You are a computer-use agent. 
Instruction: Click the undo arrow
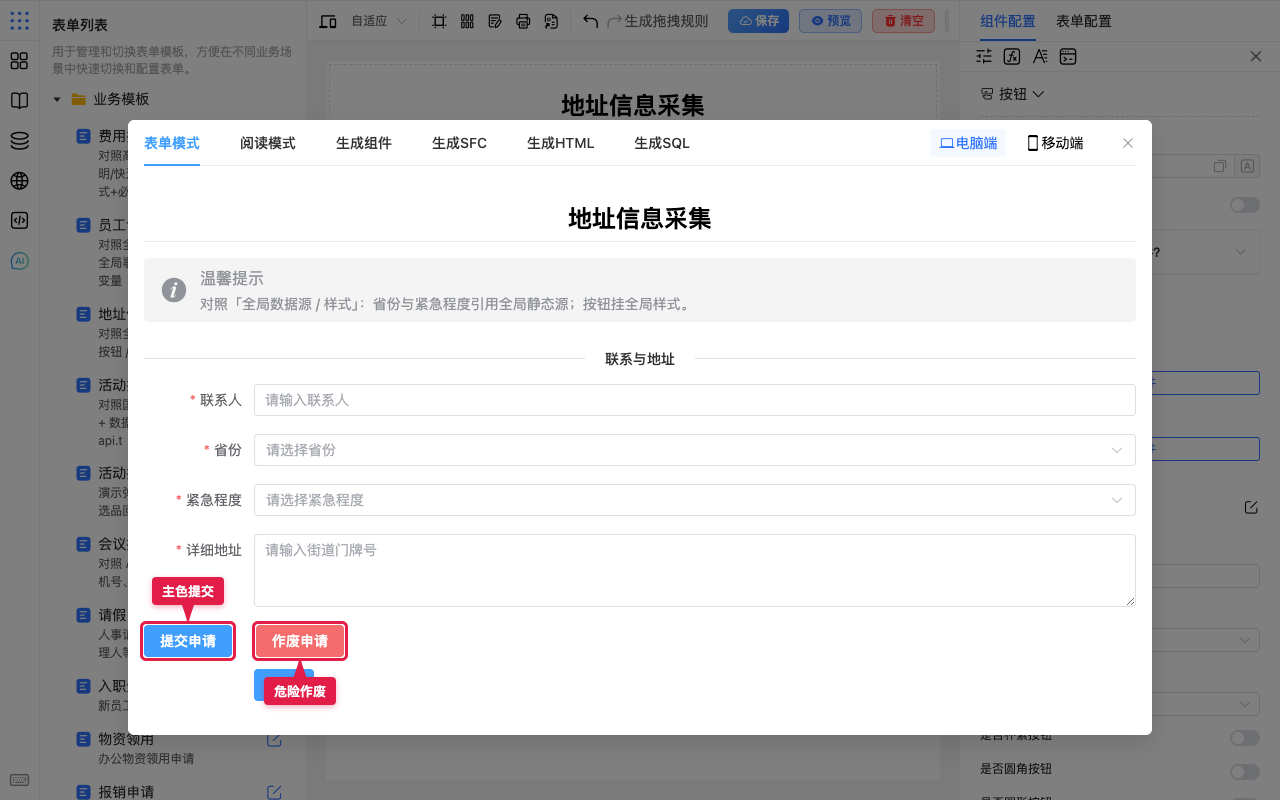coord(590,21)
